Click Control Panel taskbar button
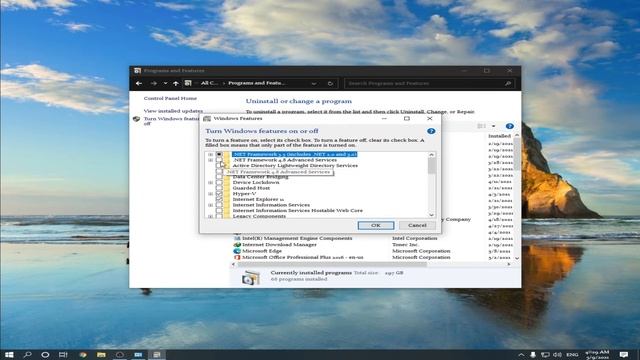 pos(138,355)
